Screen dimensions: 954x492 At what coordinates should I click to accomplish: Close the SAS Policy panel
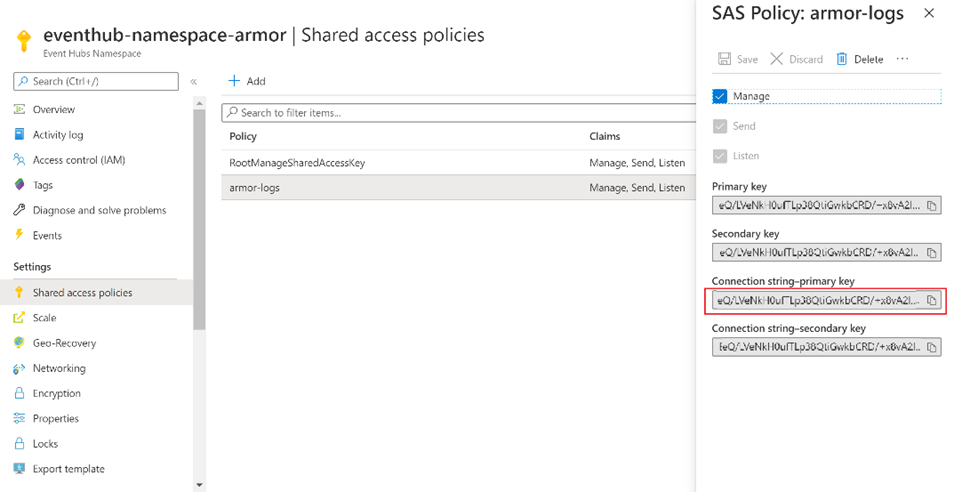[x=929, y=13]
